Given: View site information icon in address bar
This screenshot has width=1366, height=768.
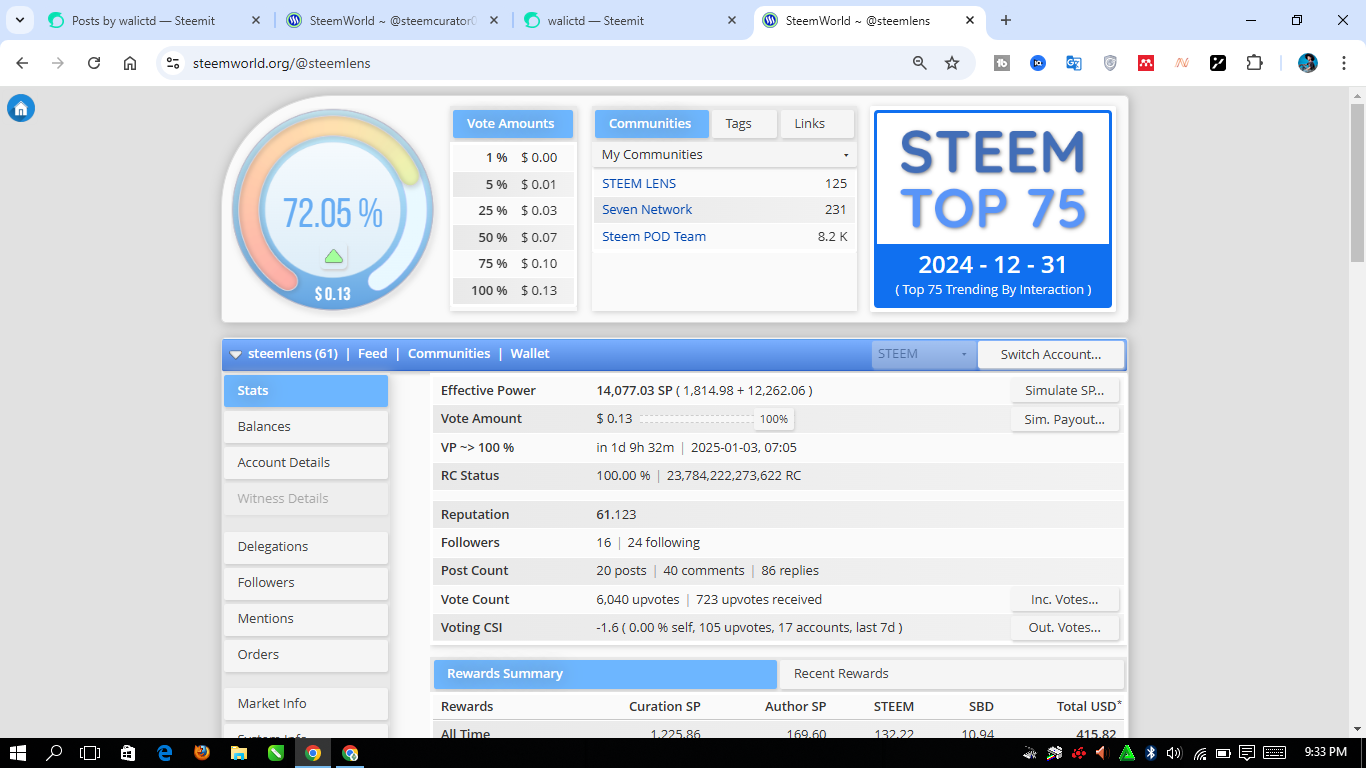Looking at the screenshot, I should pyautogui.click(x=173, y=63).
